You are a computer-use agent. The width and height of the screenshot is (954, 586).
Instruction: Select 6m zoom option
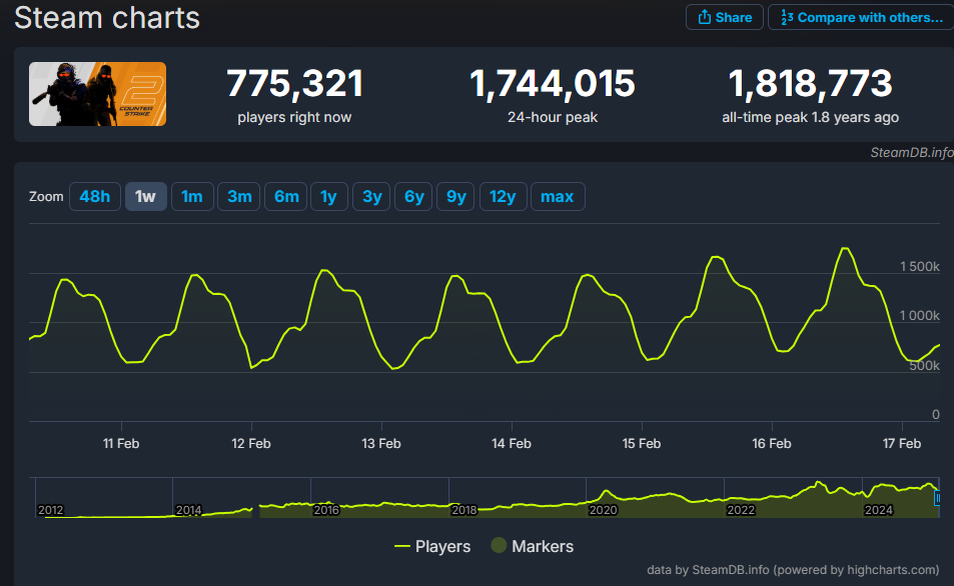tap(286, 197)
